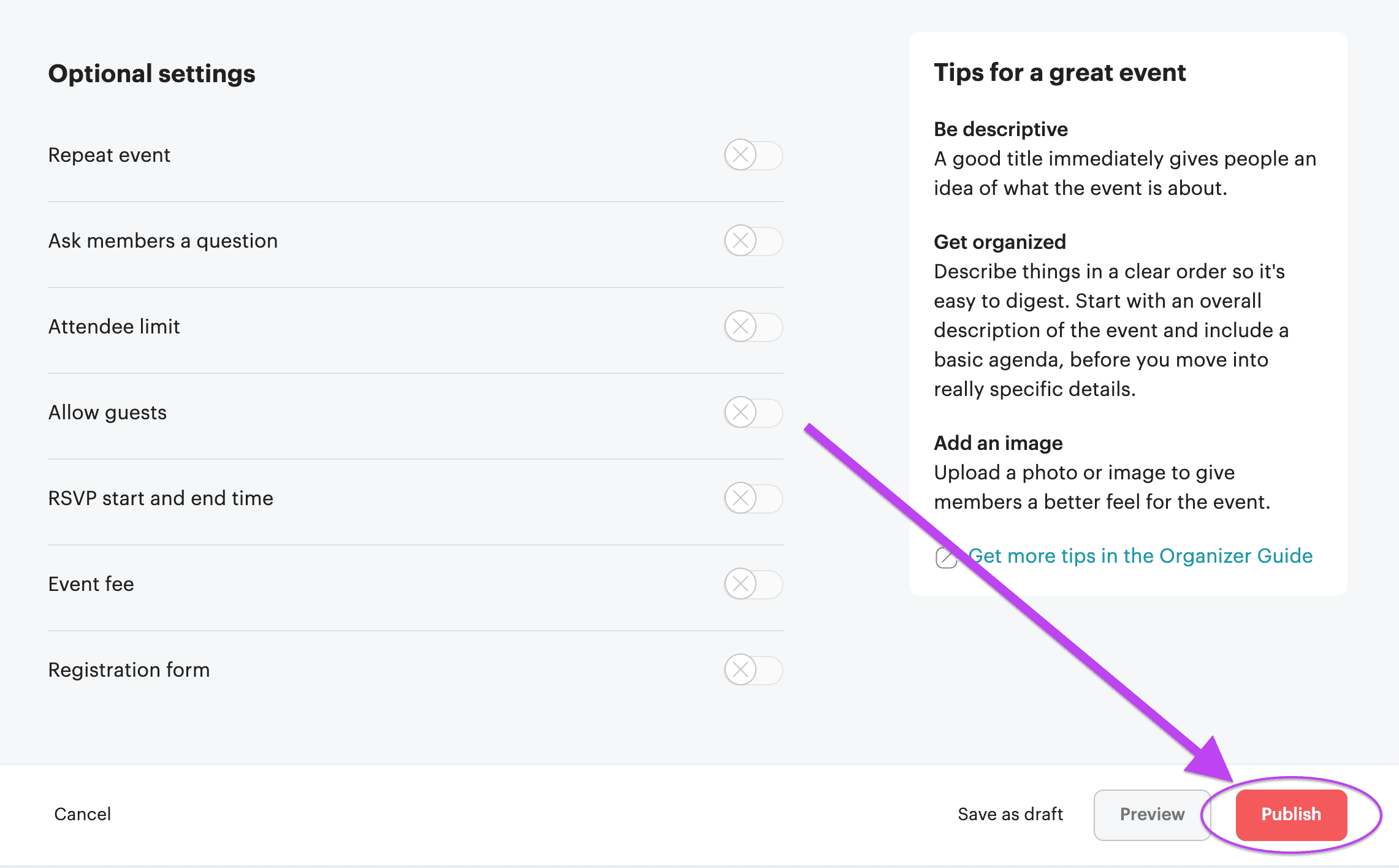The width and height of the screenshot is (1399, 868).
Task: Click the Tips for a great event heading
Action: [x=1059, y=72]
